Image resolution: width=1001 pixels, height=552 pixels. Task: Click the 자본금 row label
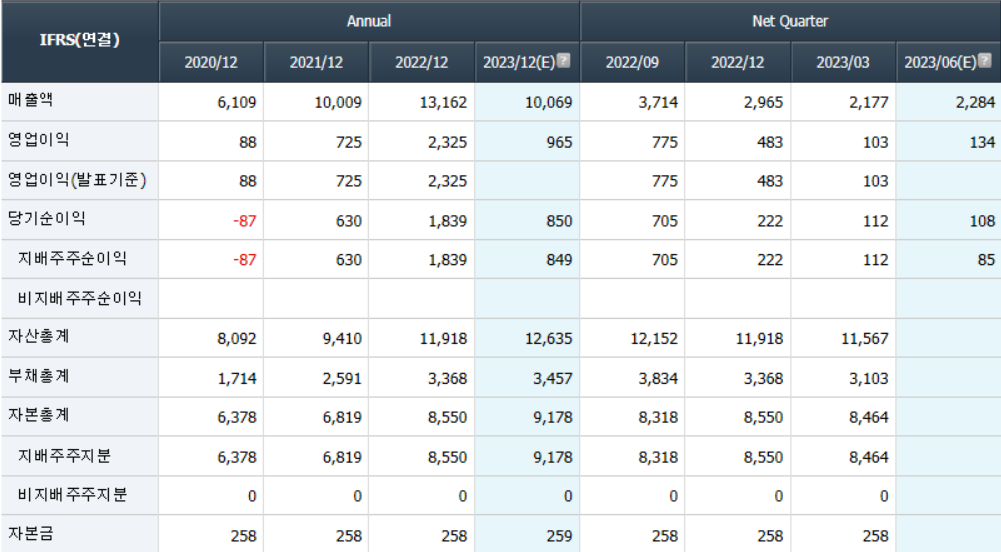click(x=31, y=533)
